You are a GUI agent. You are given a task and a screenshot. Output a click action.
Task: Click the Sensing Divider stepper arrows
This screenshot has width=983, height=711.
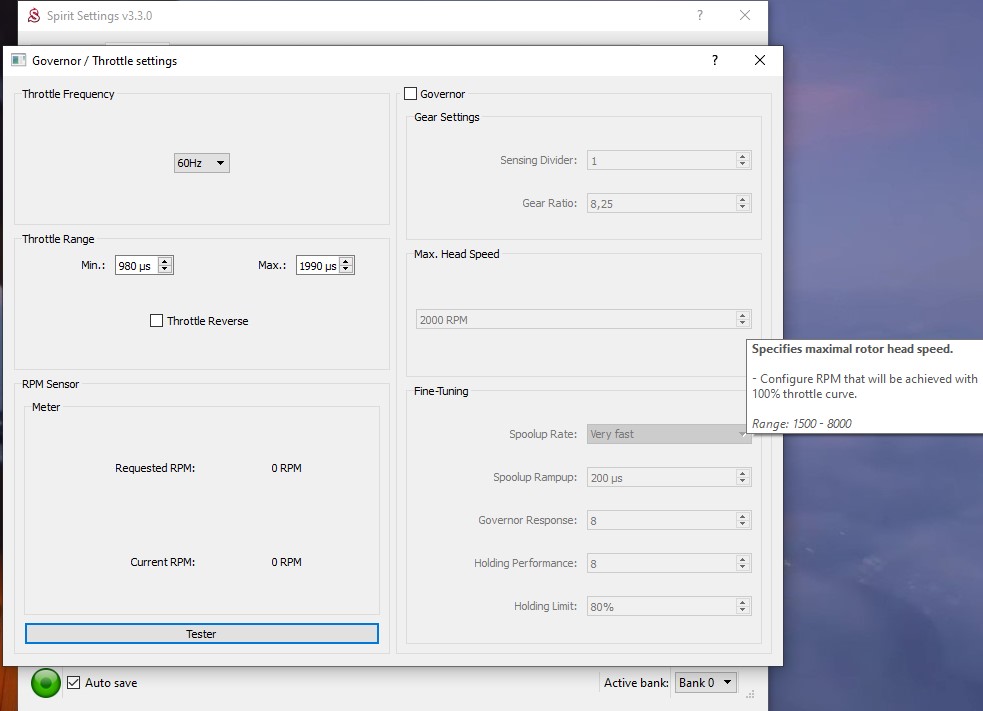tap(742, 160)
